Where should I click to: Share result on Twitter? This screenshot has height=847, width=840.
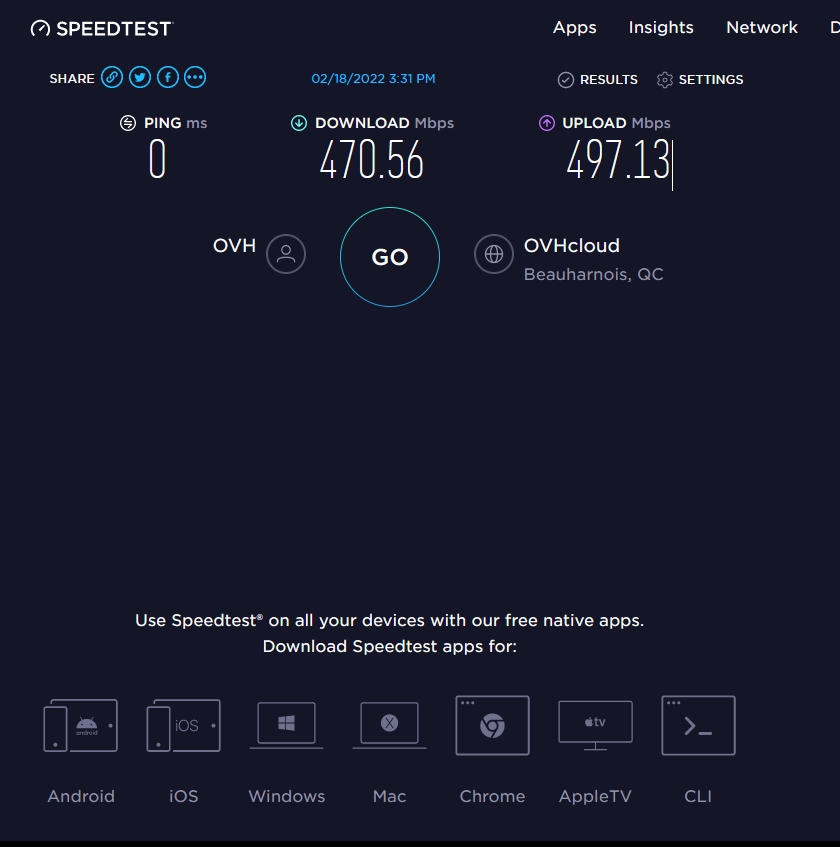140,78
